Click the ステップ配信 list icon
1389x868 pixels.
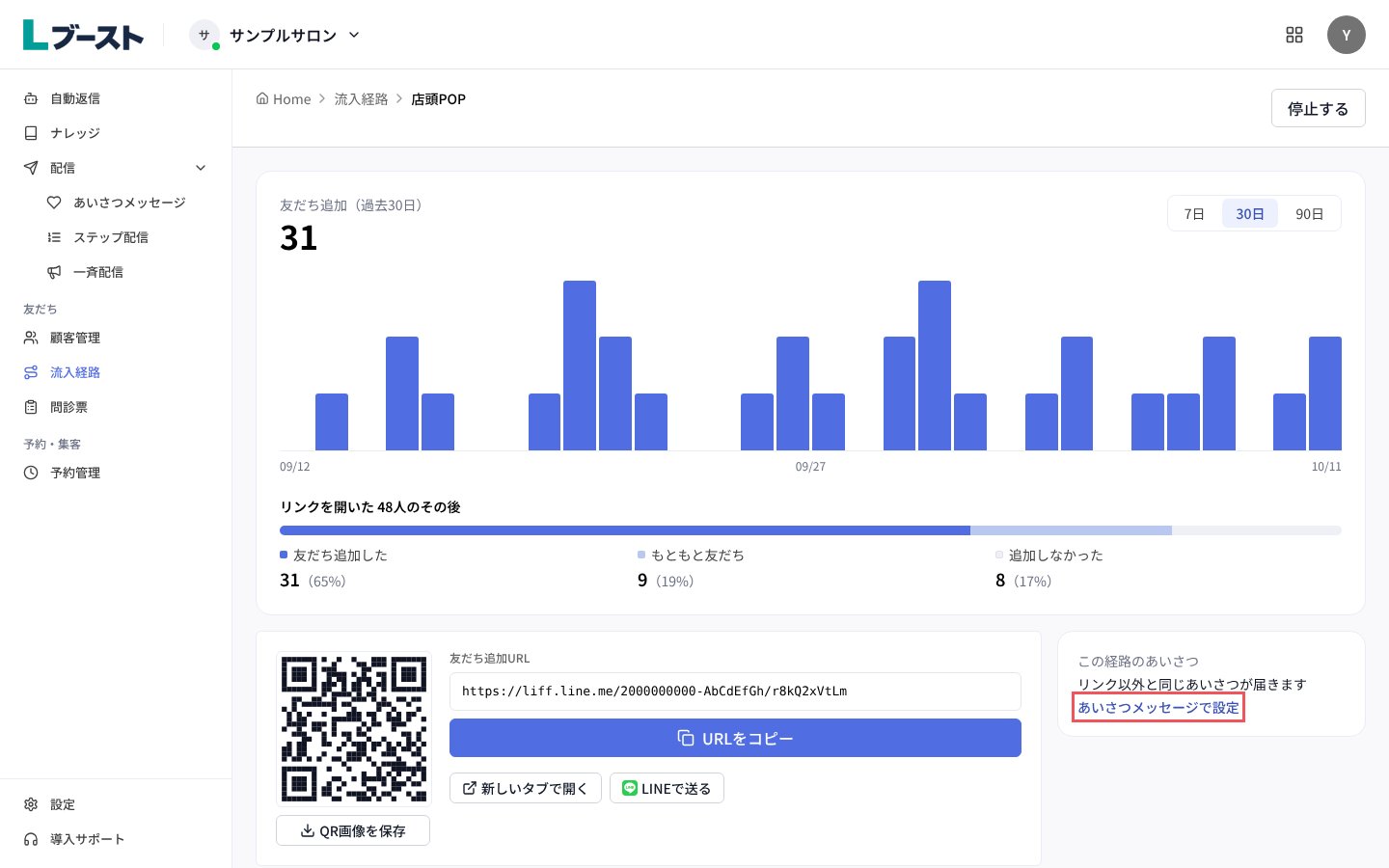(x=54, y=237)
